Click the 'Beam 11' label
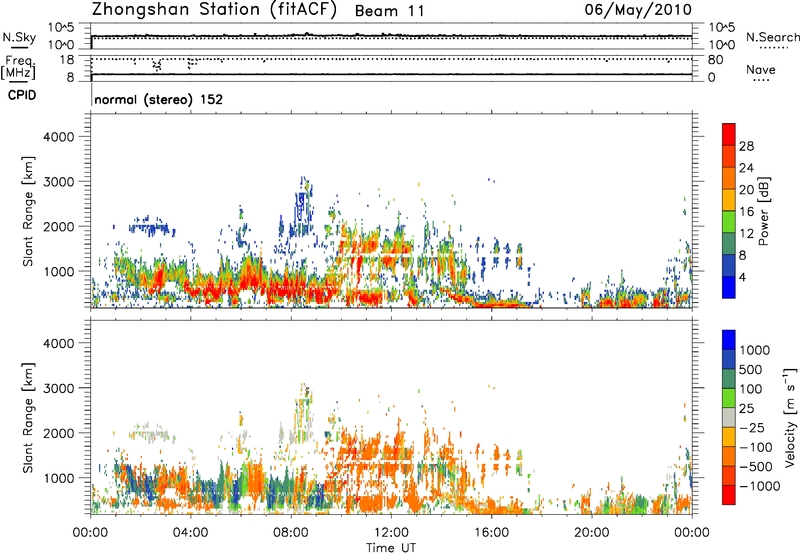Screen dimensions: 800x554 tap(389, 11)
